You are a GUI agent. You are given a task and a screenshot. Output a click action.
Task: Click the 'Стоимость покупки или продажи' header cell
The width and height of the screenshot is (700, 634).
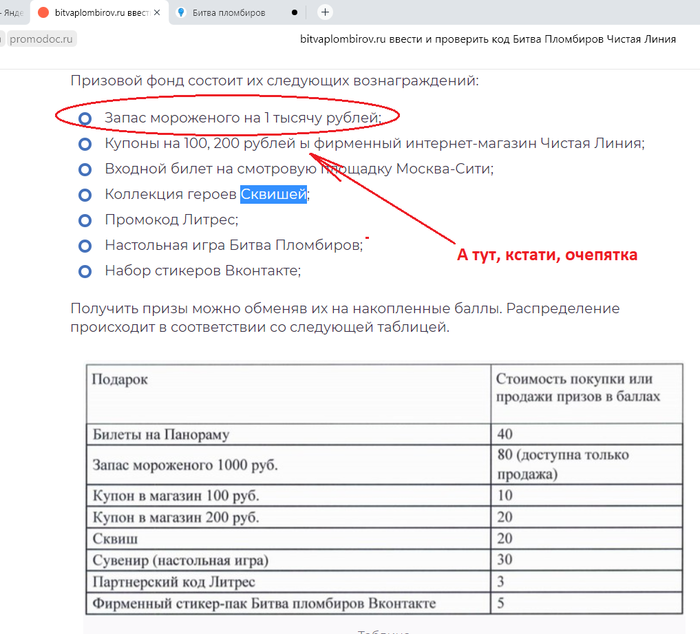pos(587,394)
